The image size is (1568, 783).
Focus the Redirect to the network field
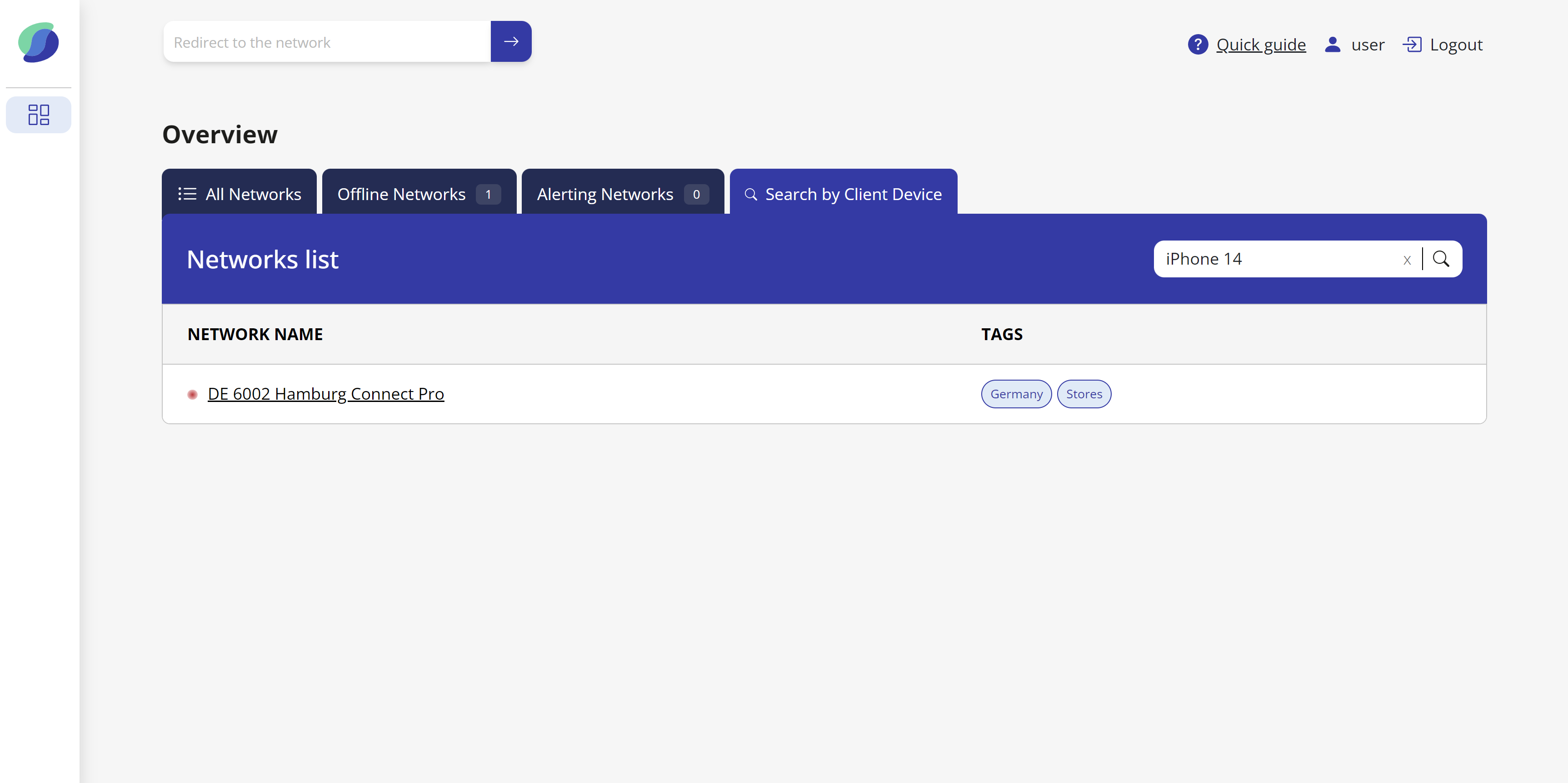coord(327,42)
